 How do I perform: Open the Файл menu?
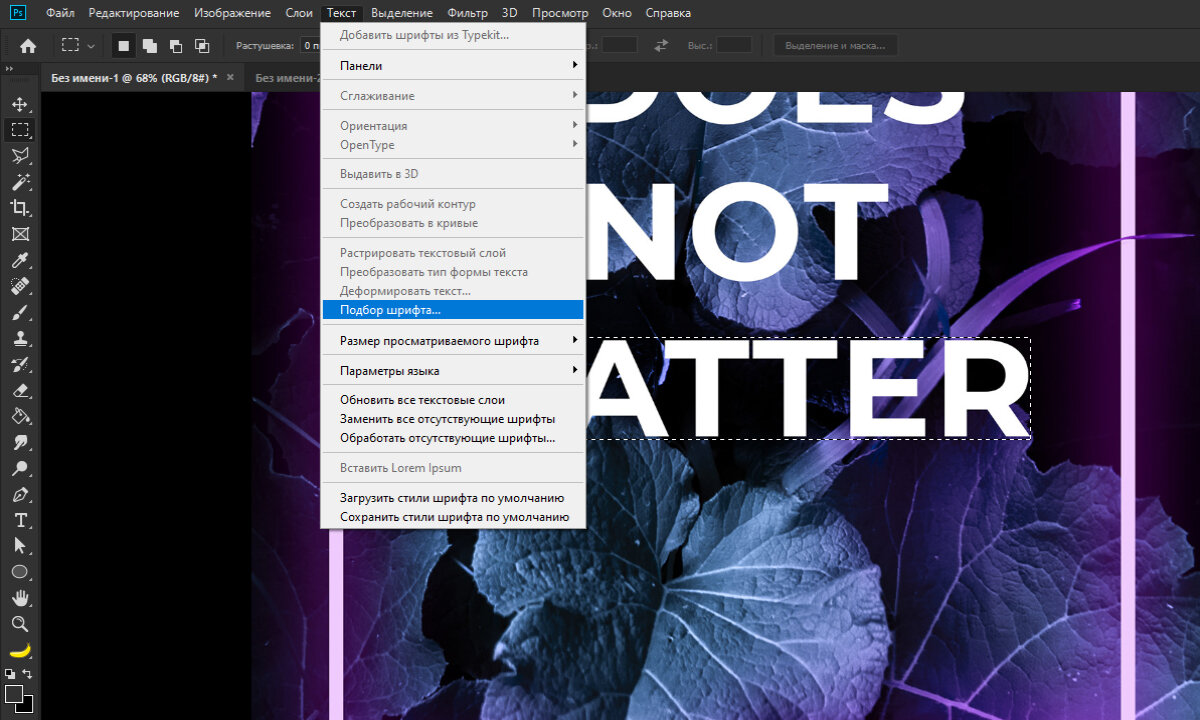pos(60,13)
